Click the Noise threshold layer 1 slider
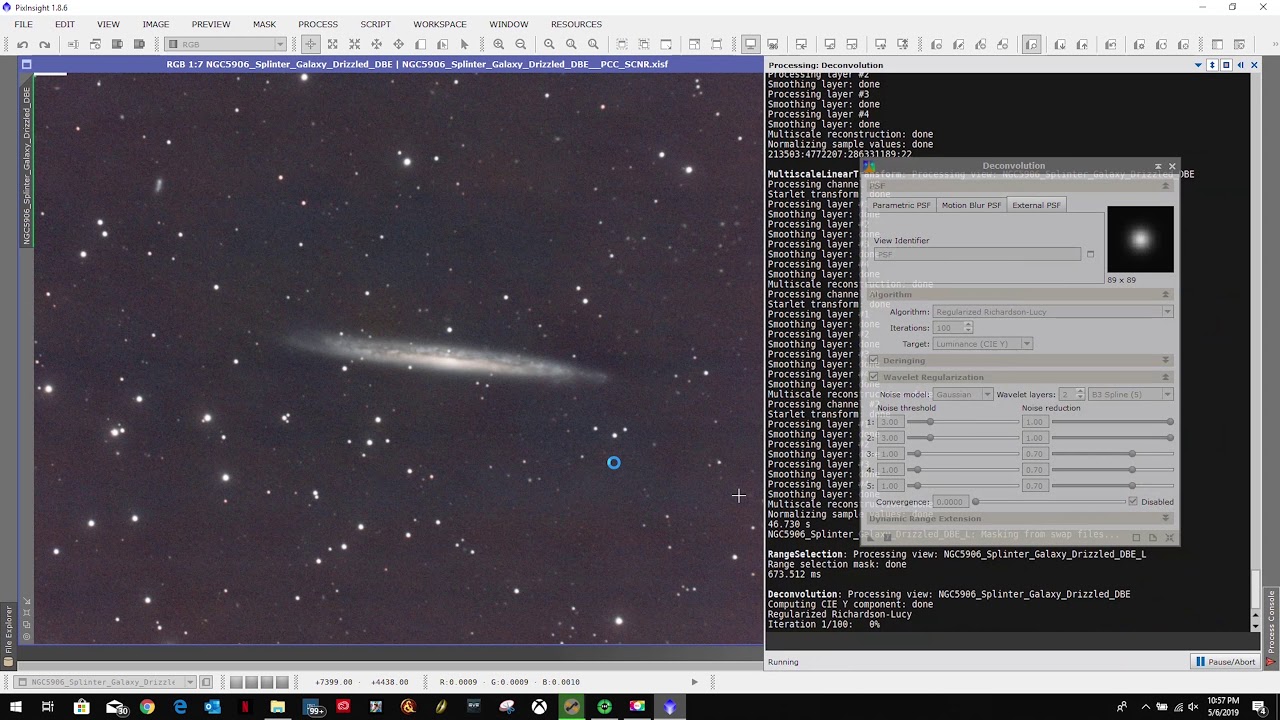 click(x=965, y=422)
